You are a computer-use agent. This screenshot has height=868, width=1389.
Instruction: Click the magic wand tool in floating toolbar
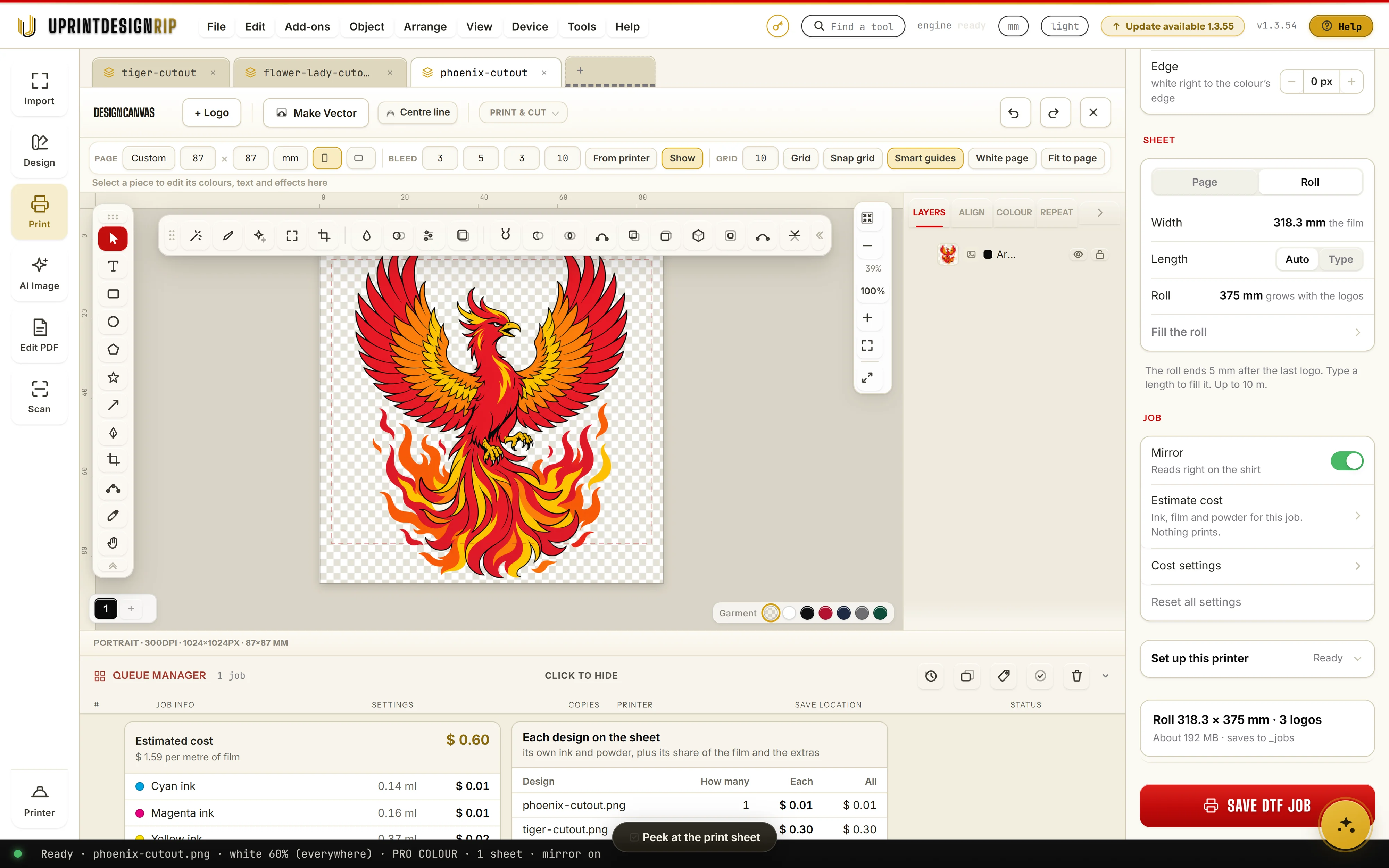click(196, 235)
